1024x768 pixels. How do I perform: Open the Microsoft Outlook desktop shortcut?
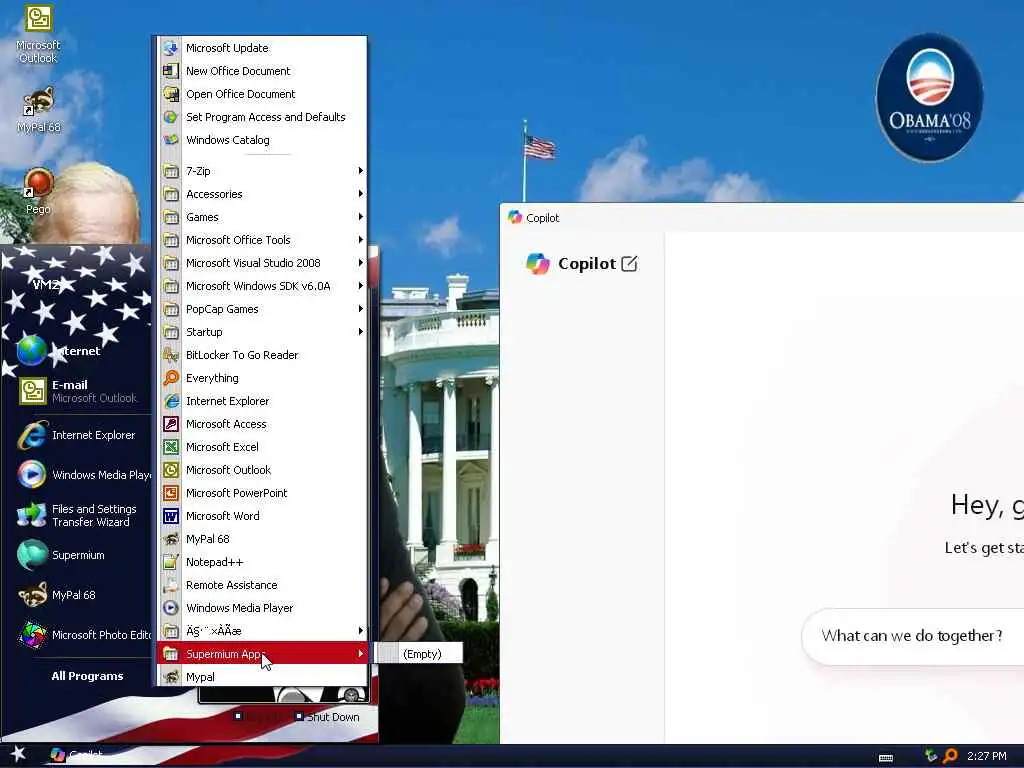39,33
